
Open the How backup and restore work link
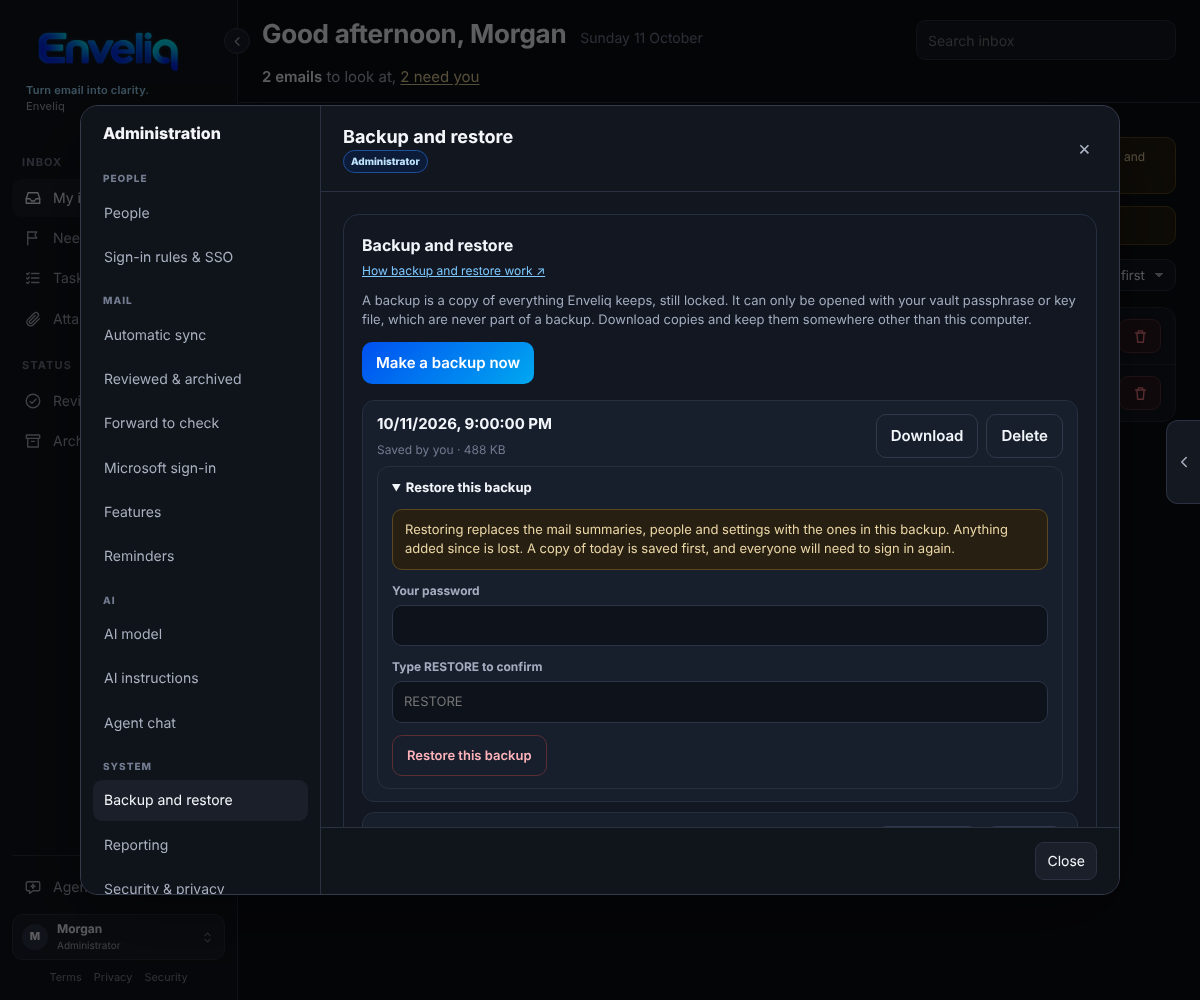coord(453,271)
